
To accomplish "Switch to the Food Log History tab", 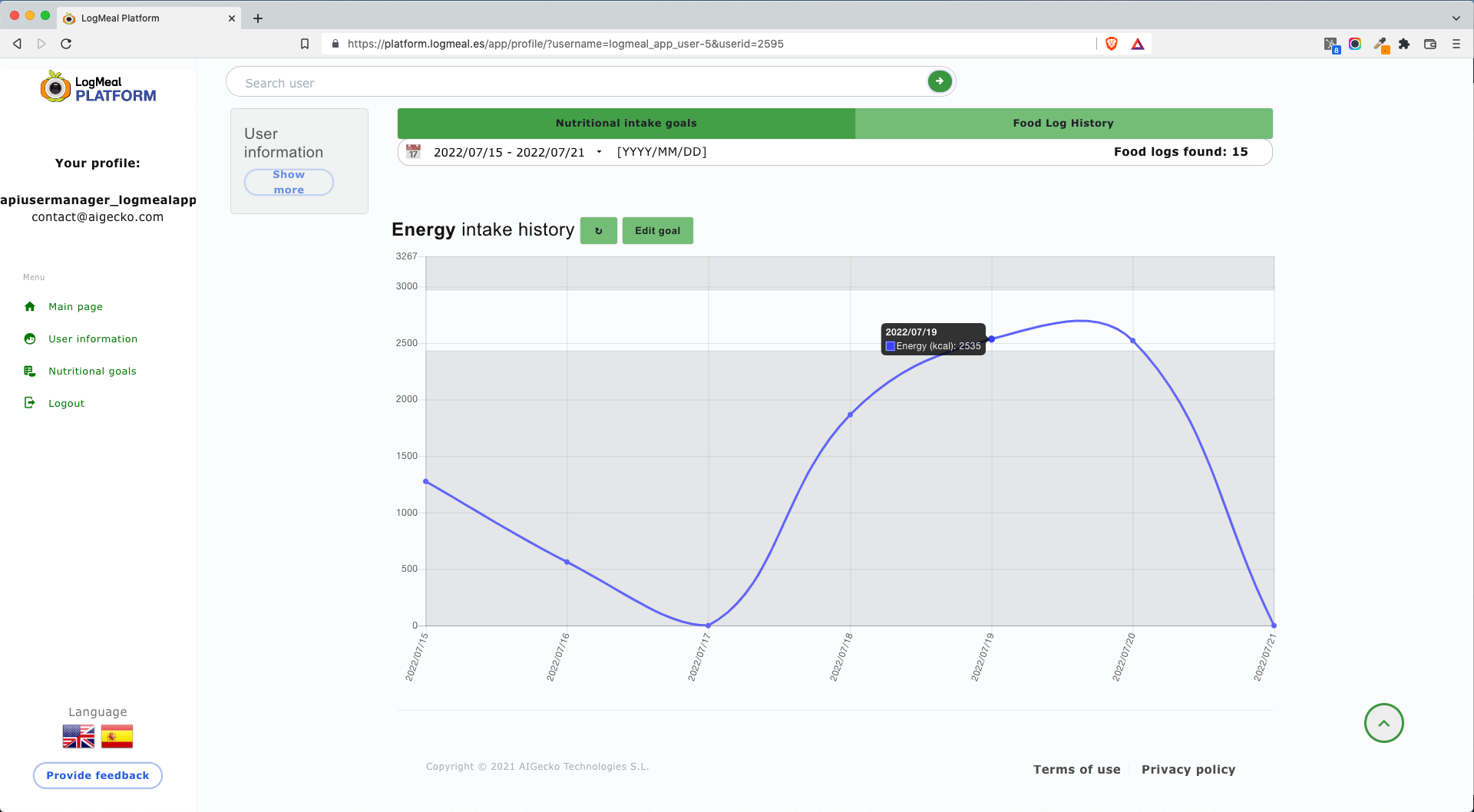I will 1063,123.
